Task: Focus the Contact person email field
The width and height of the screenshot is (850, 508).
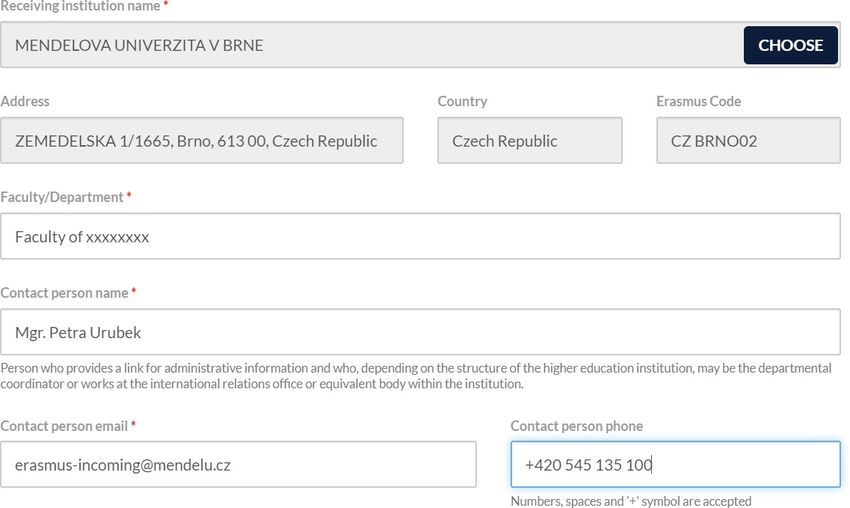Action: coord(238,465)
